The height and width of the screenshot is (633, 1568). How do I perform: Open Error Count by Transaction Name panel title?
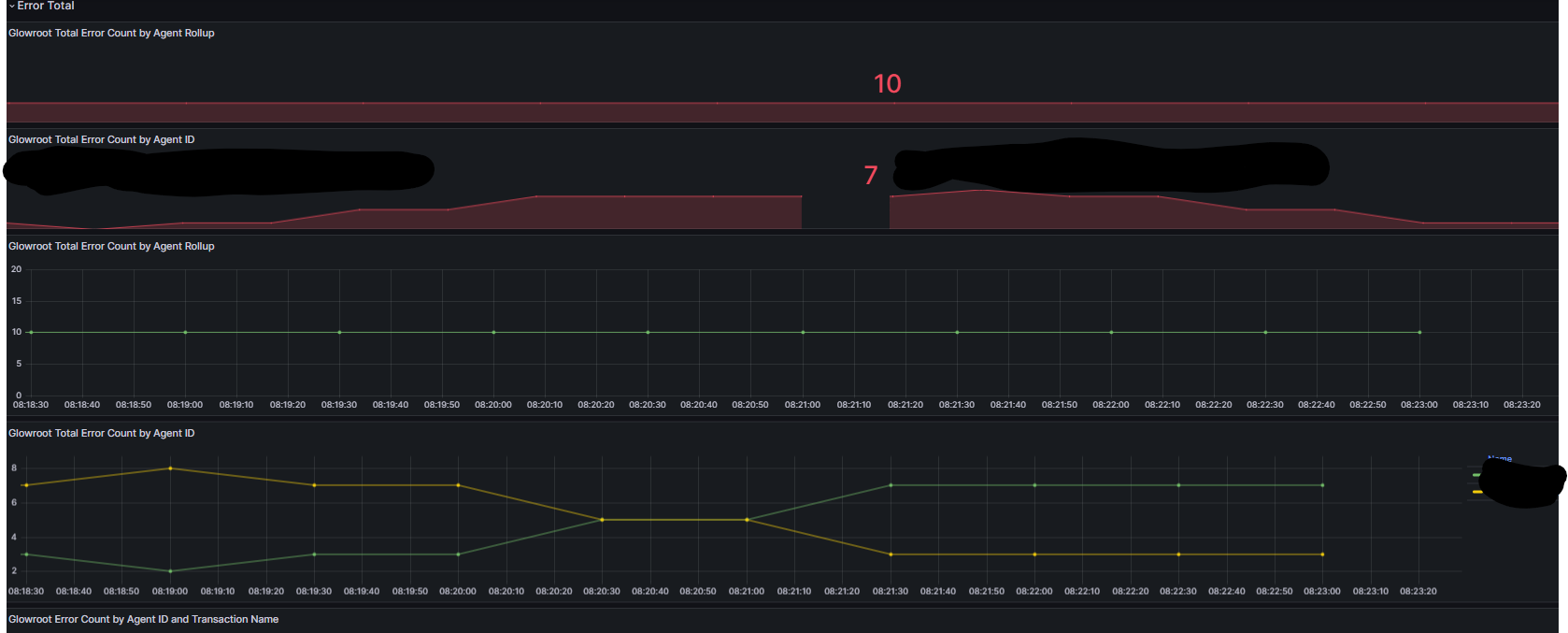(143, 619)
